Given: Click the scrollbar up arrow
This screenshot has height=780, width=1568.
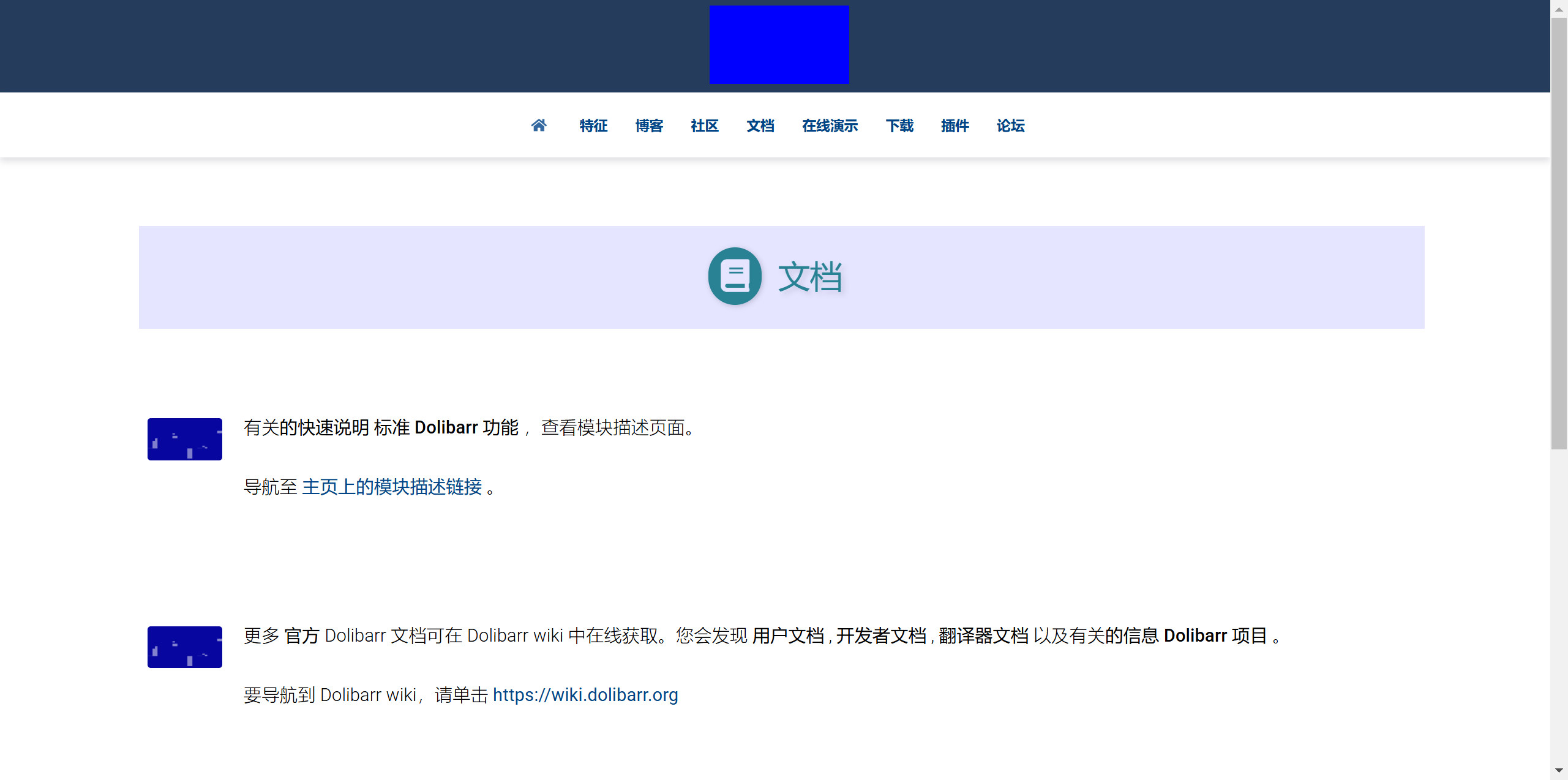Looking at the screenshot, I should (x=1559, y=9).
